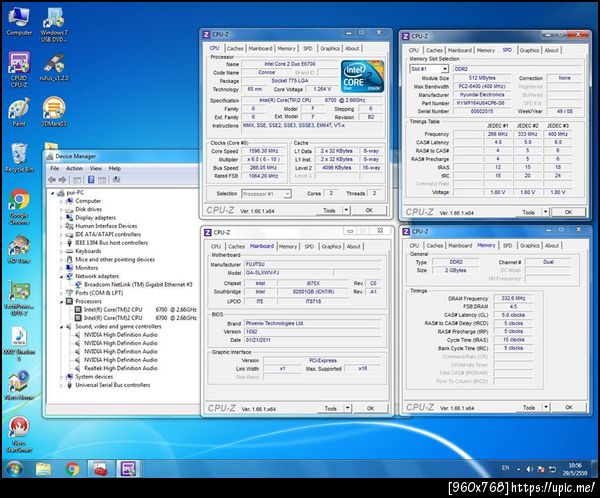Open Tools dropdown arrow in Mainboard window
Image resolution: width=600 pixels, height=498 pixels.
(347, 408)
